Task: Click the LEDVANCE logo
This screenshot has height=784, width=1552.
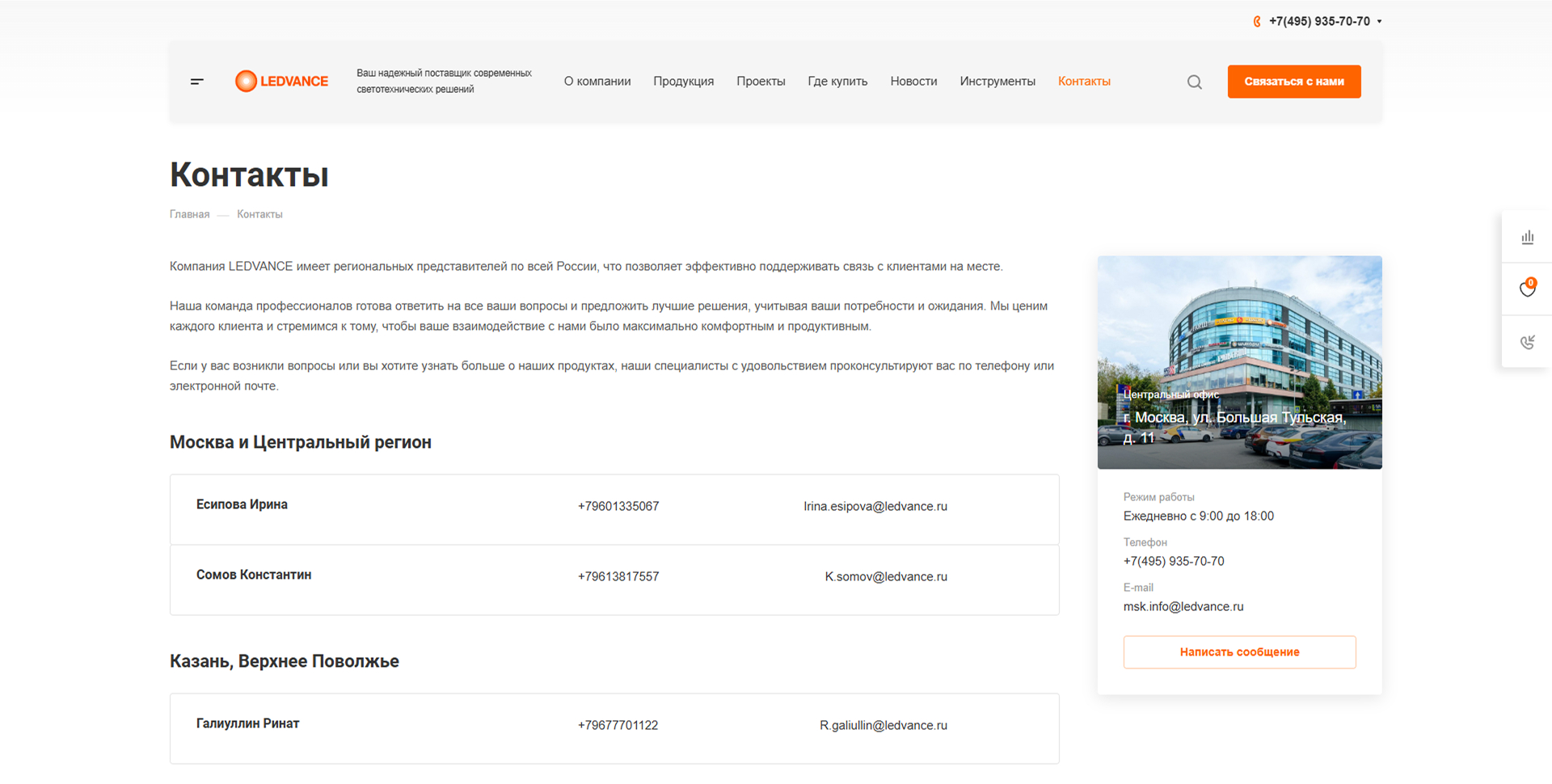Action: 281,82
